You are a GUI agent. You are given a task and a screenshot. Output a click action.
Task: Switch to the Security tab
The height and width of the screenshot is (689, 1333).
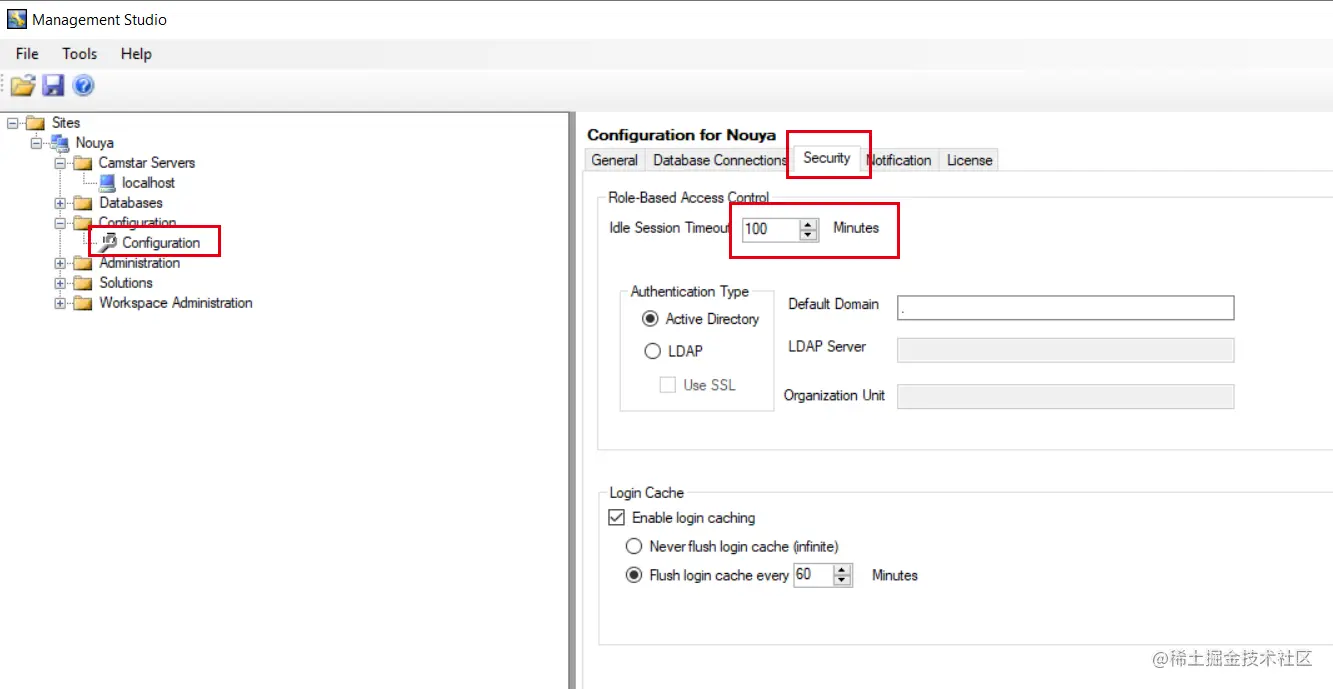tap(827, 158)
